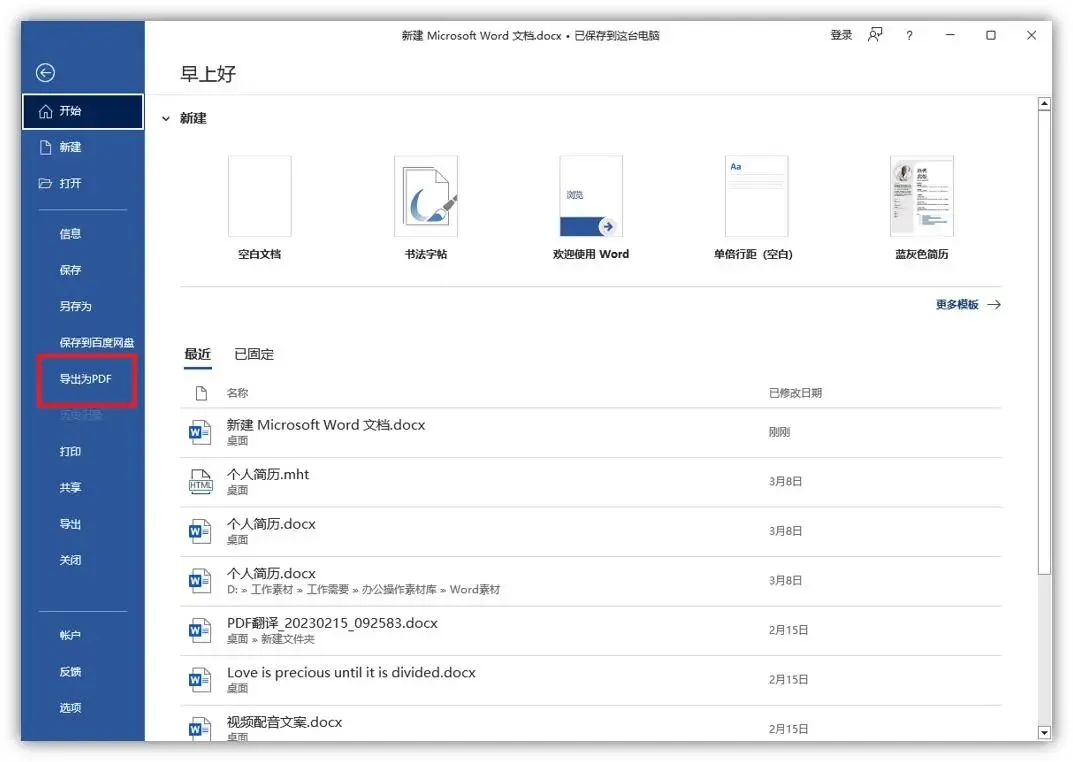Create a 空白文档 from template thumbnail
The width and height of the screenshot is (1073, 762).
click(x=259, y=196)
